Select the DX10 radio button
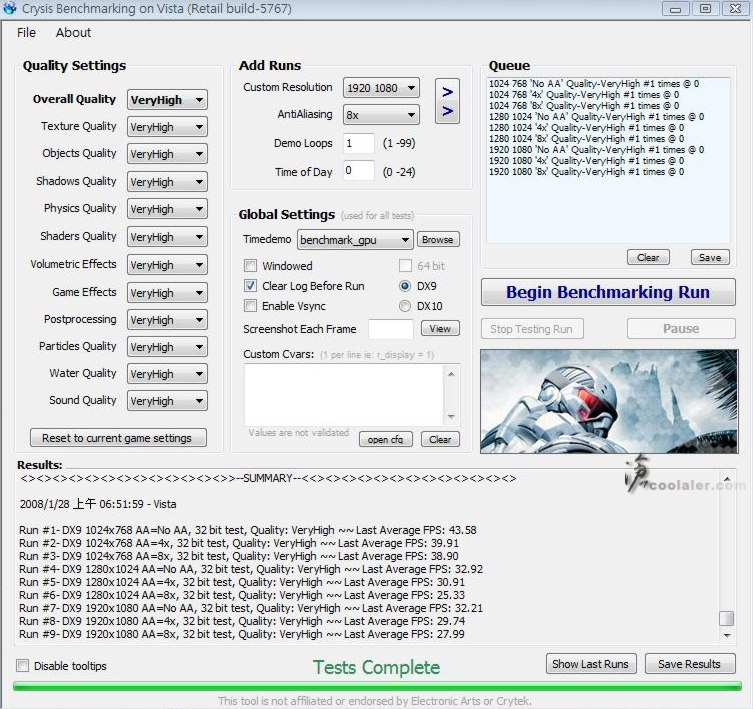The image size is (753, 709). tap(405, 306)
